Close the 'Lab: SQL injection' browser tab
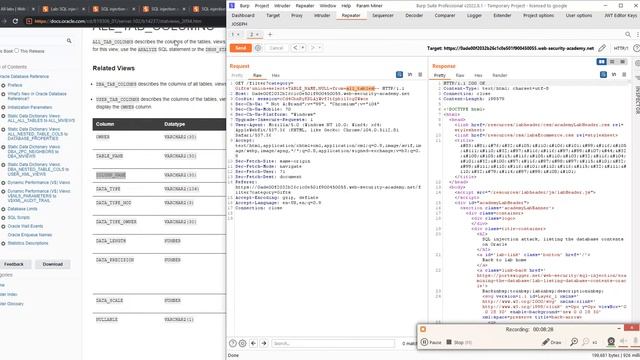Image resolution: width=640 pixels, height=360 pixels. (83, 9)
